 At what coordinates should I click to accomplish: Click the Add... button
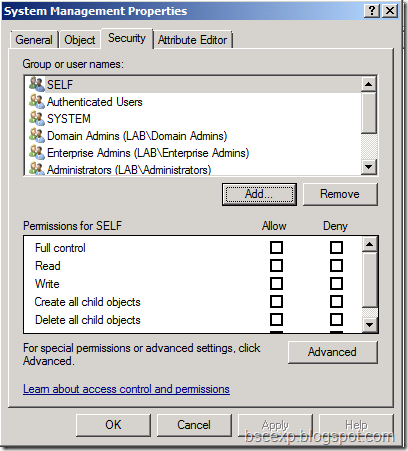coord(259,194)
